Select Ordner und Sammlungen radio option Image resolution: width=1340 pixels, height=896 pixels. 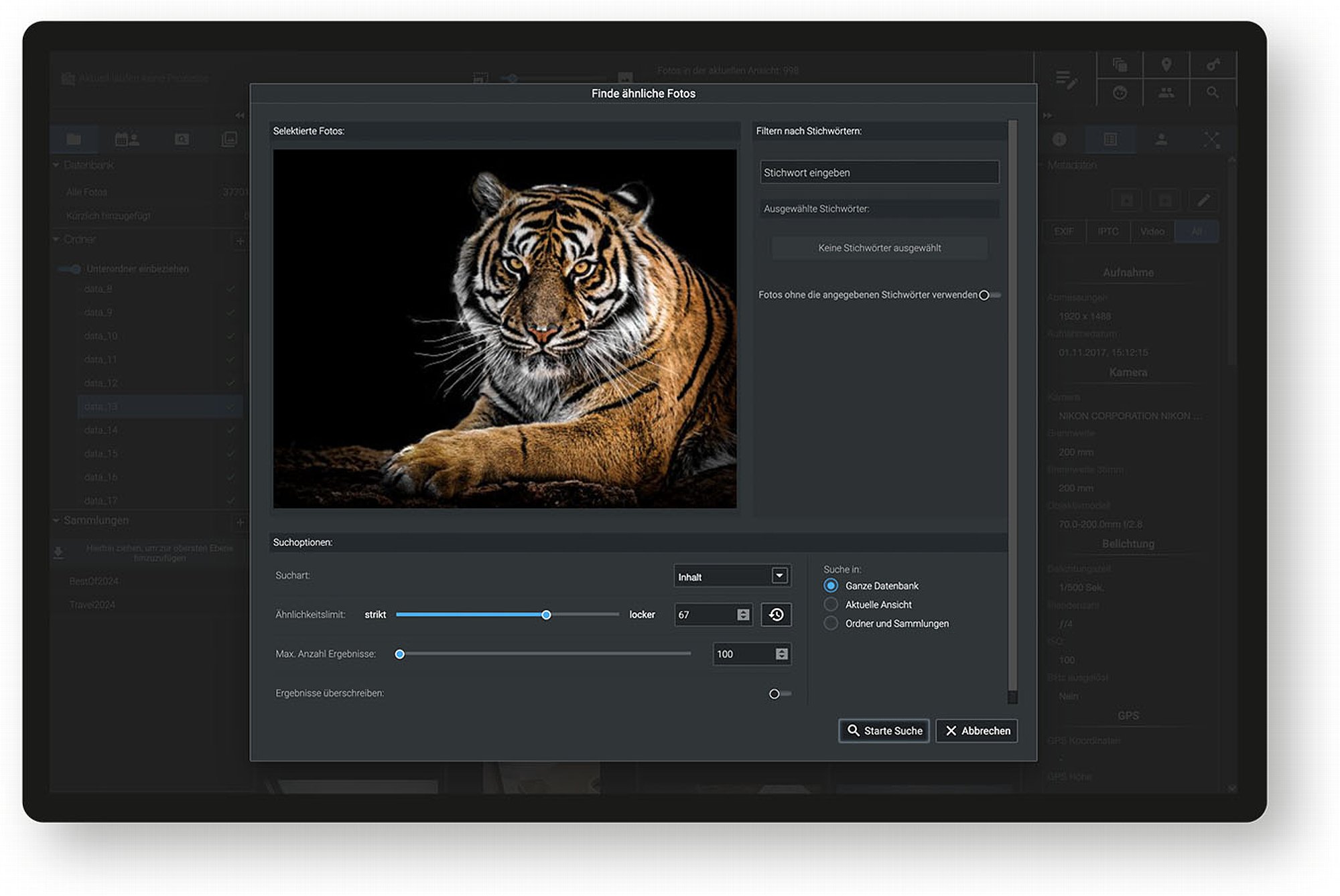pyautogui.click(x=831, y=623)
